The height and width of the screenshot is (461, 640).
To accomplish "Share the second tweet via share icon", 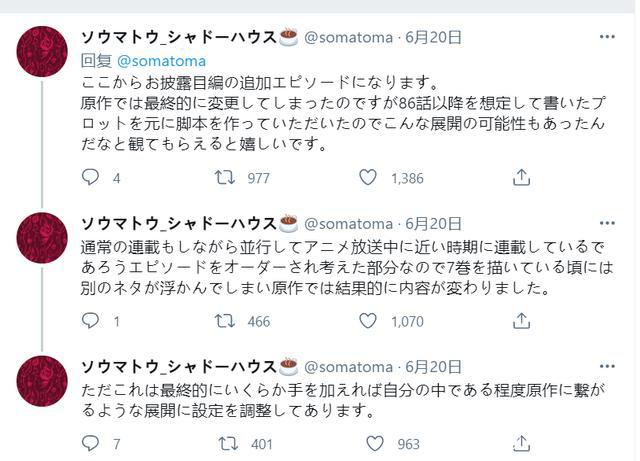I will coord(520,321).
